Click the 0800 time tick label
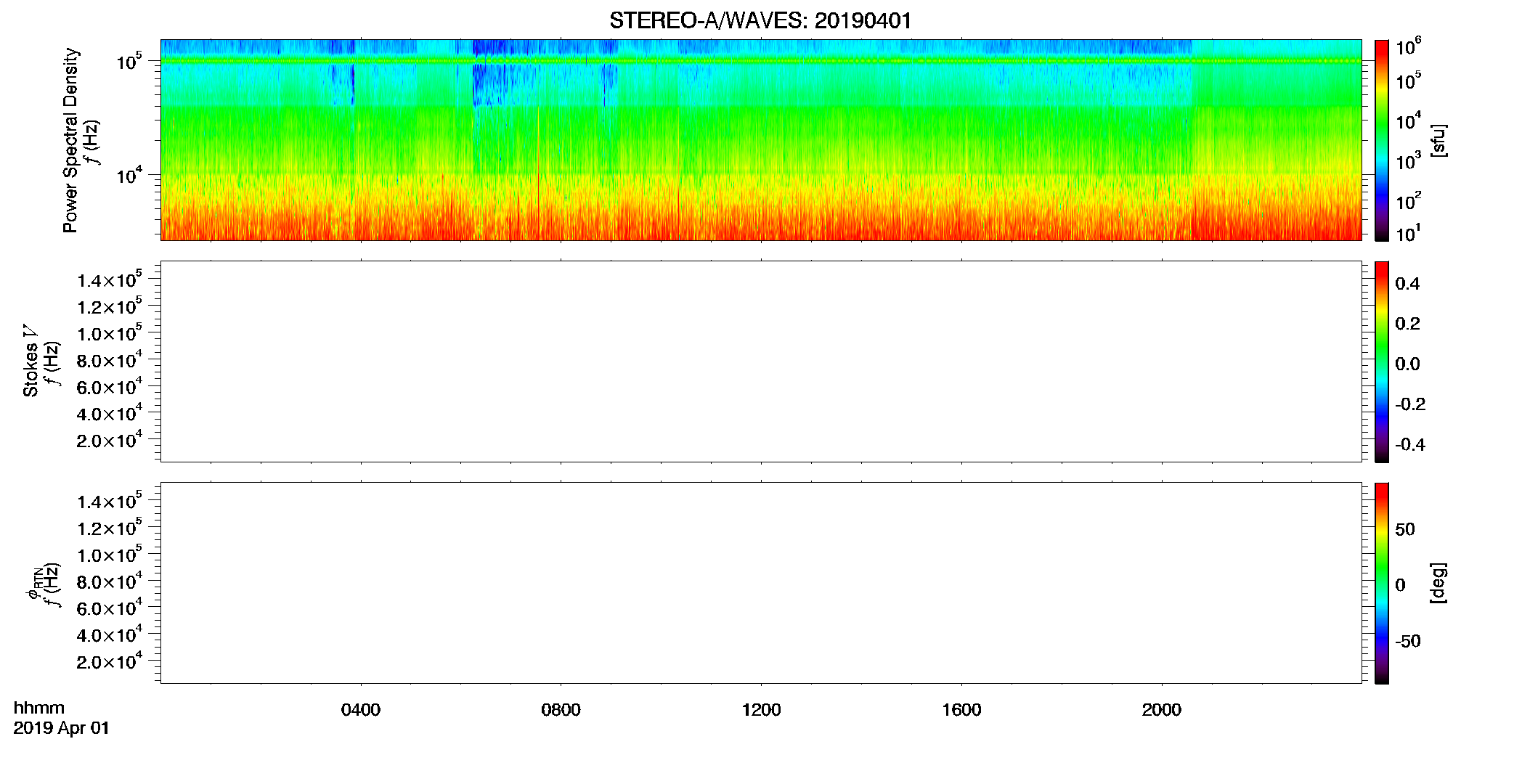The image size is (1522, 784). [x=561, y=709]
